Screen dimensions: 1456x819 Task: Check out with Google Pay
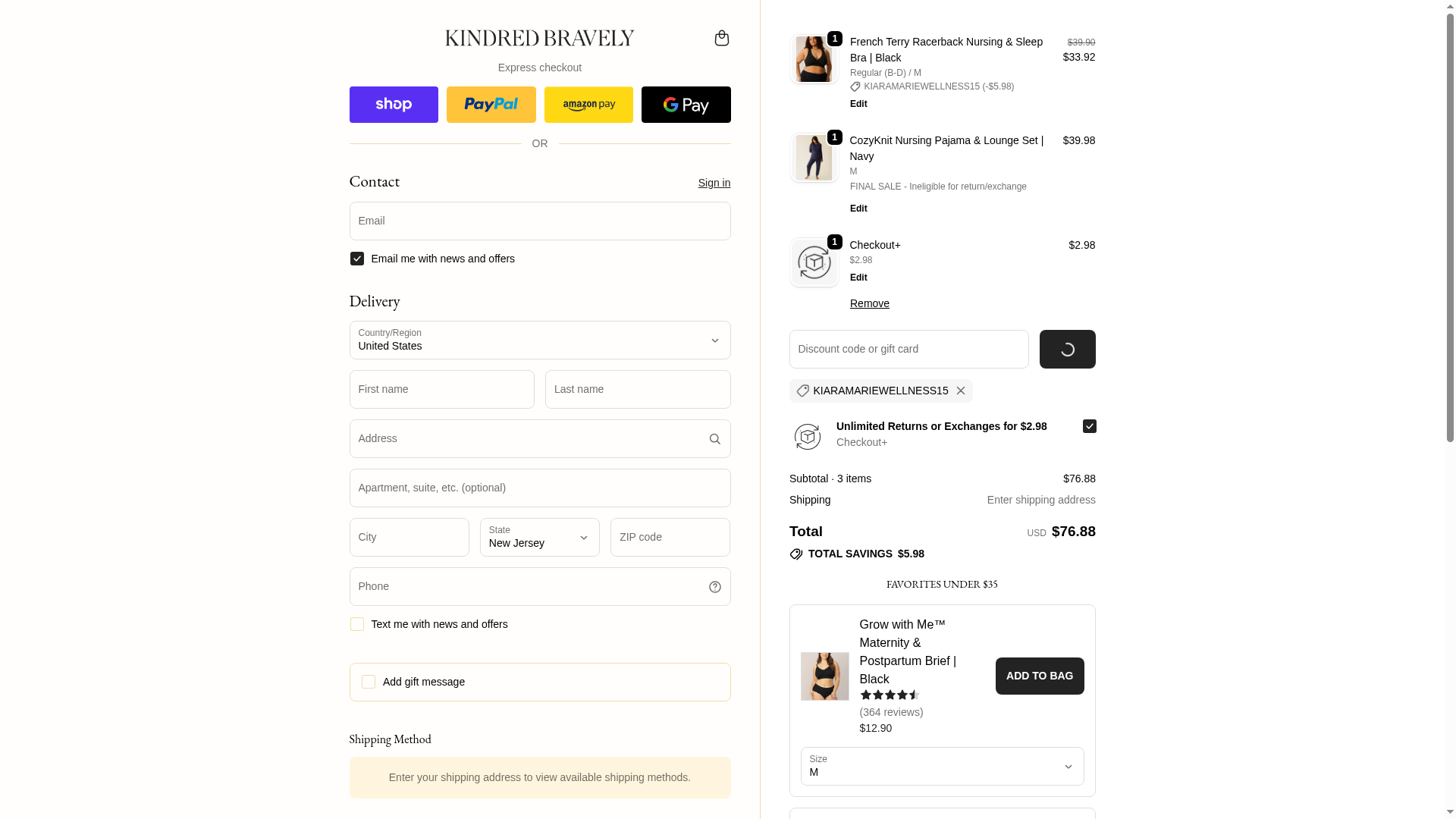click(686, 105)
